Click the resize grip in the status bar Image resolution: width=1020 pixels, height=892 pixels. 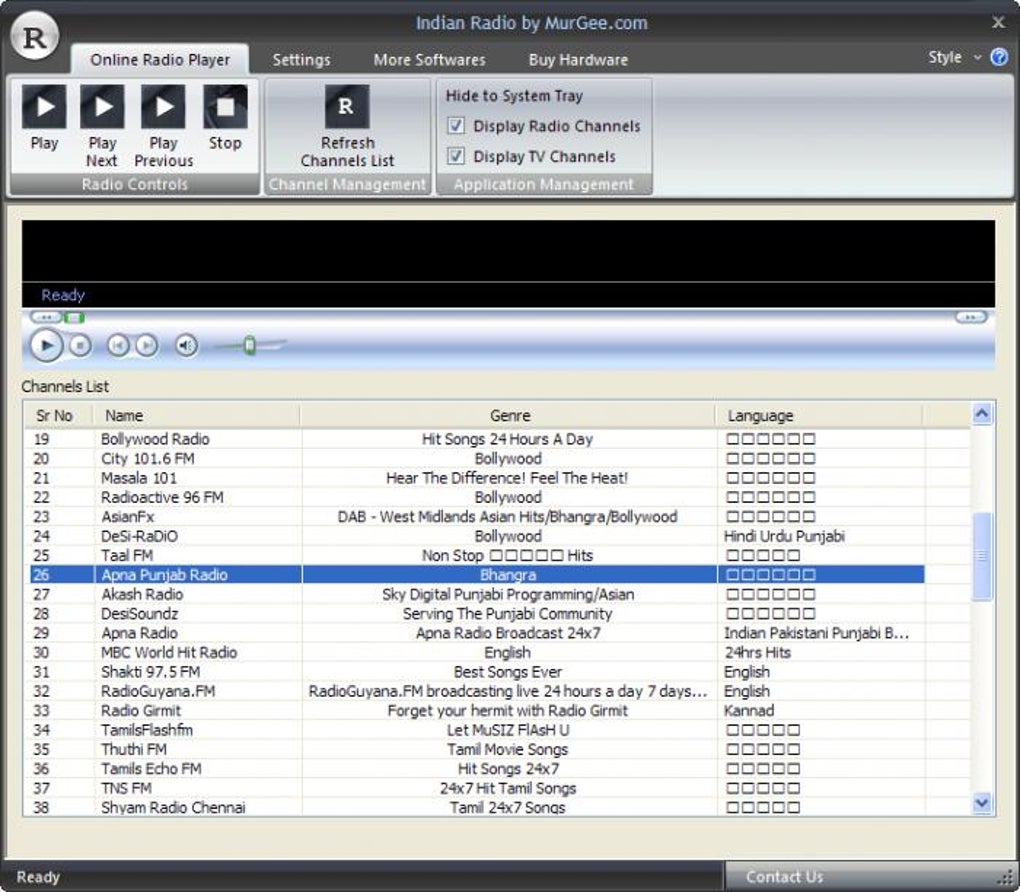[1007, 878]
